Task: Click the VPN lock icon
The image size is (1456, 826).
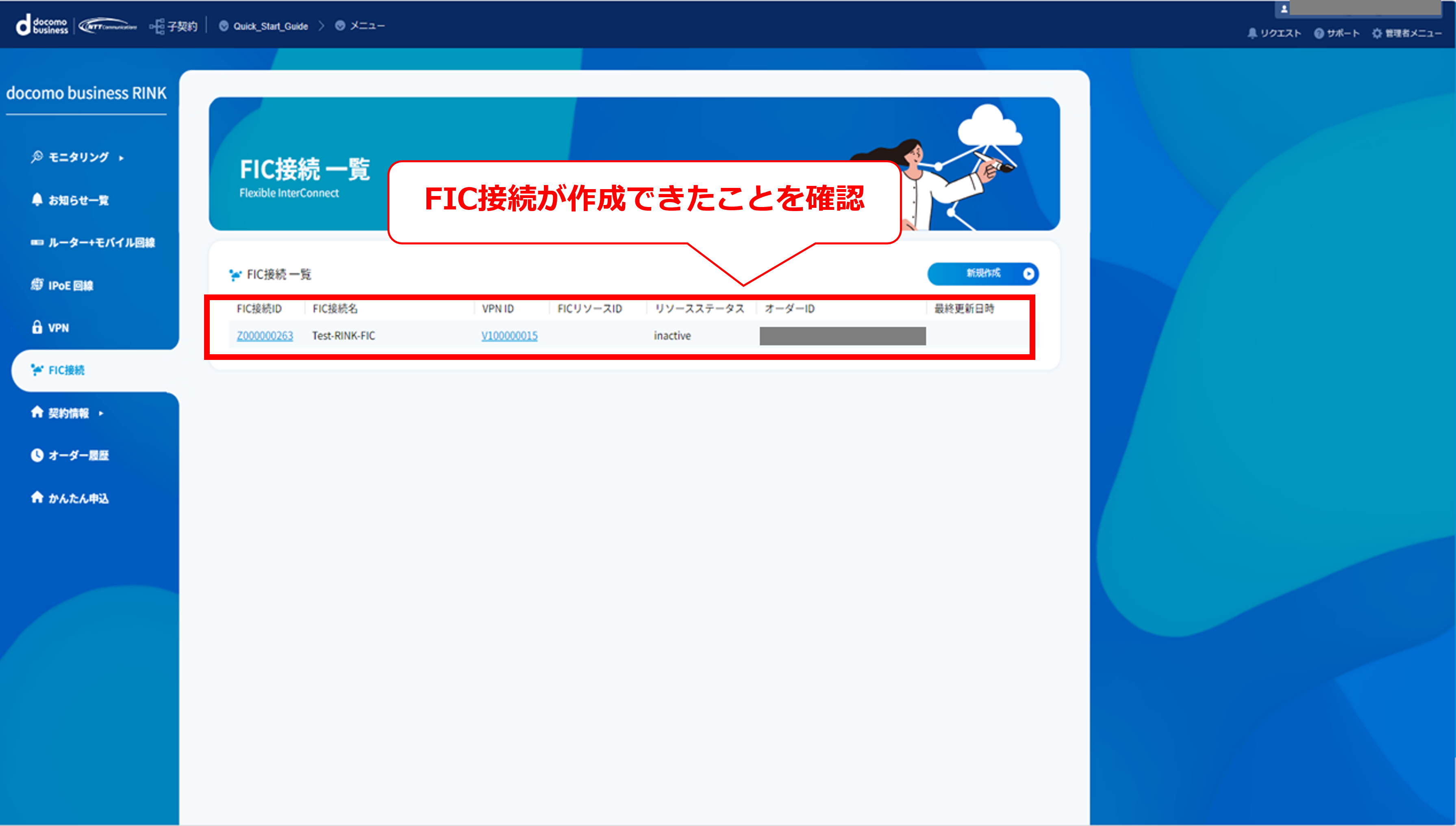Action: point(37,327)
